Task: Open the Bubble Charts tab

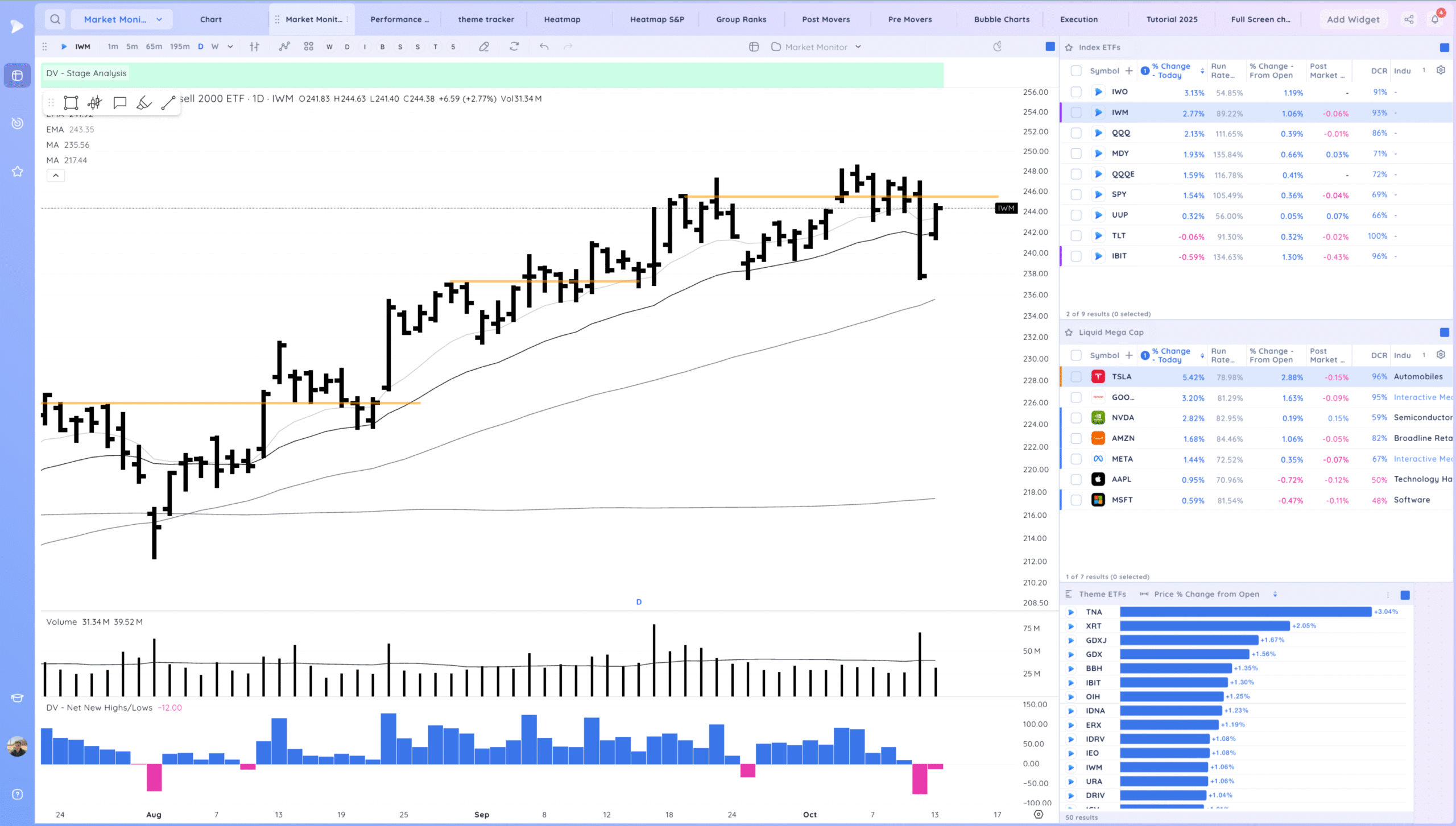Action: coord(1002,19)
